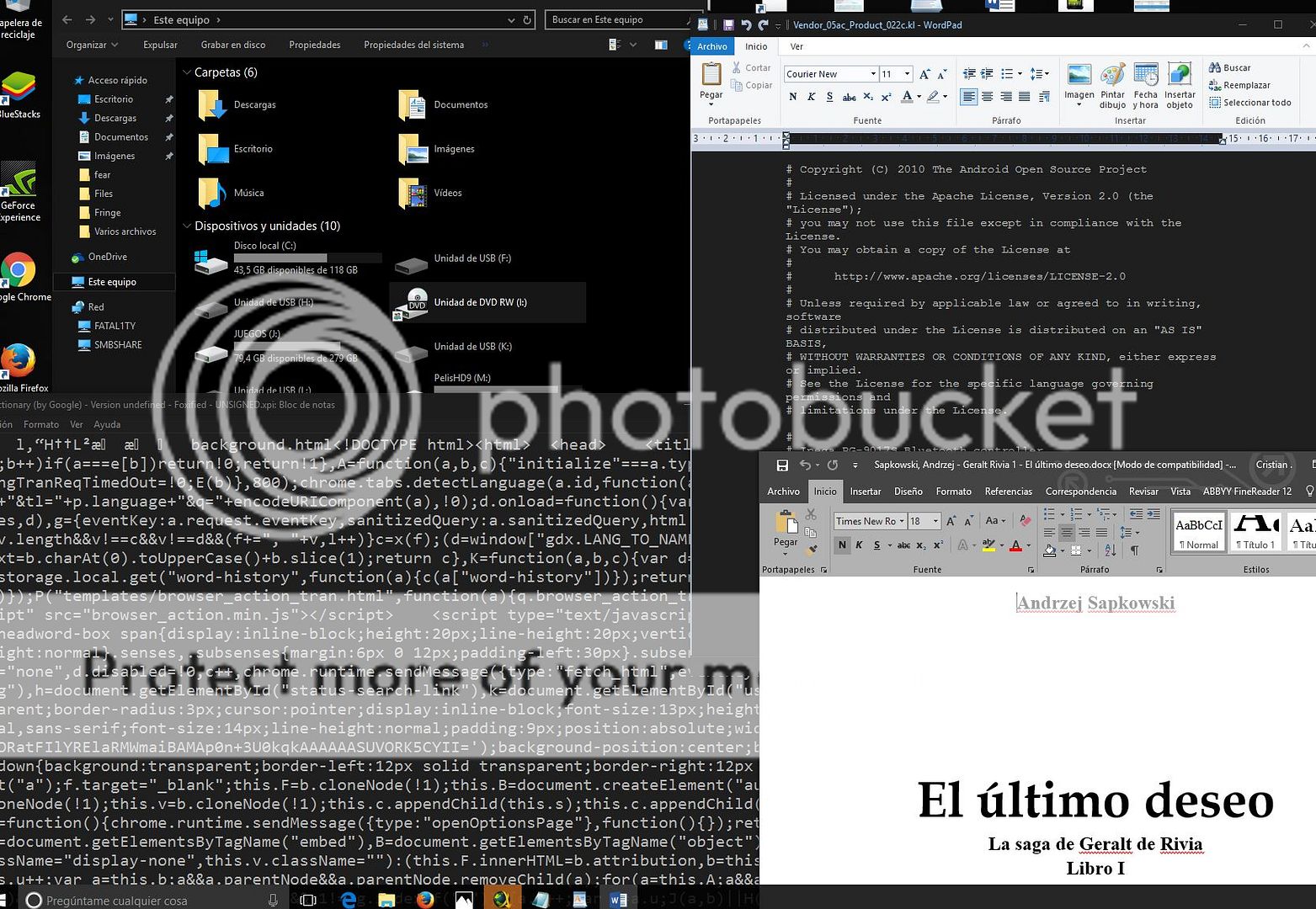
Task: Apply Word red font color
Action: point(1016,545)
